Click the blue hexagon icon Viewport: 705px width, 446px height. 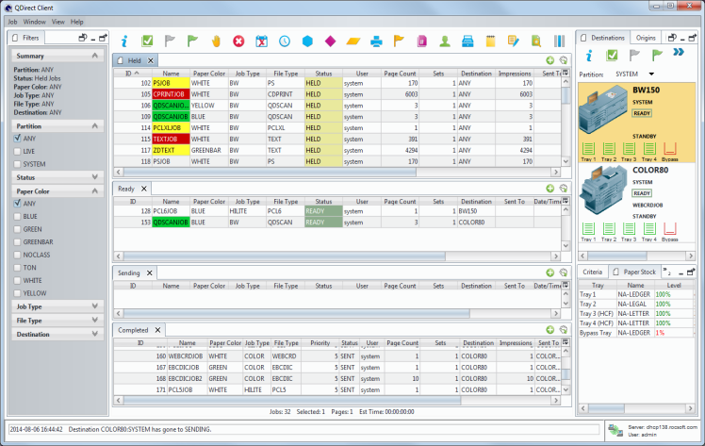click(x=308, y=41)
